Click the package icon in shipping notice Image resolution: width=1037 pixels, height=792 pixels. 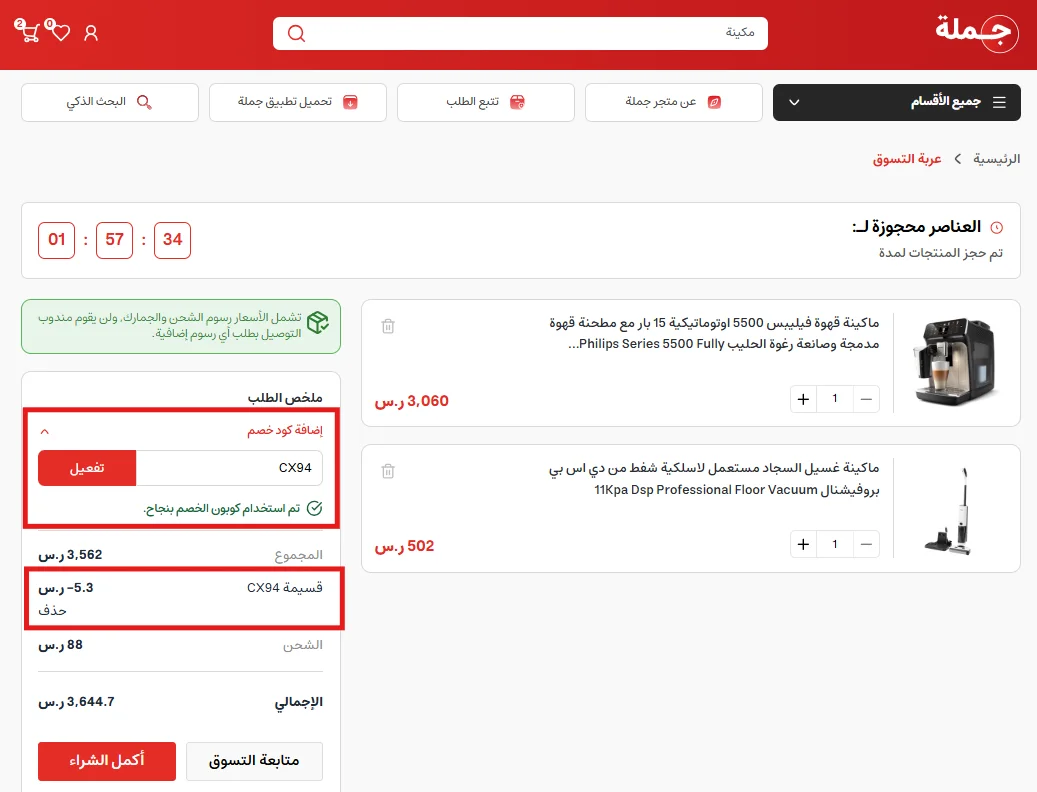[x=318, y=323]
